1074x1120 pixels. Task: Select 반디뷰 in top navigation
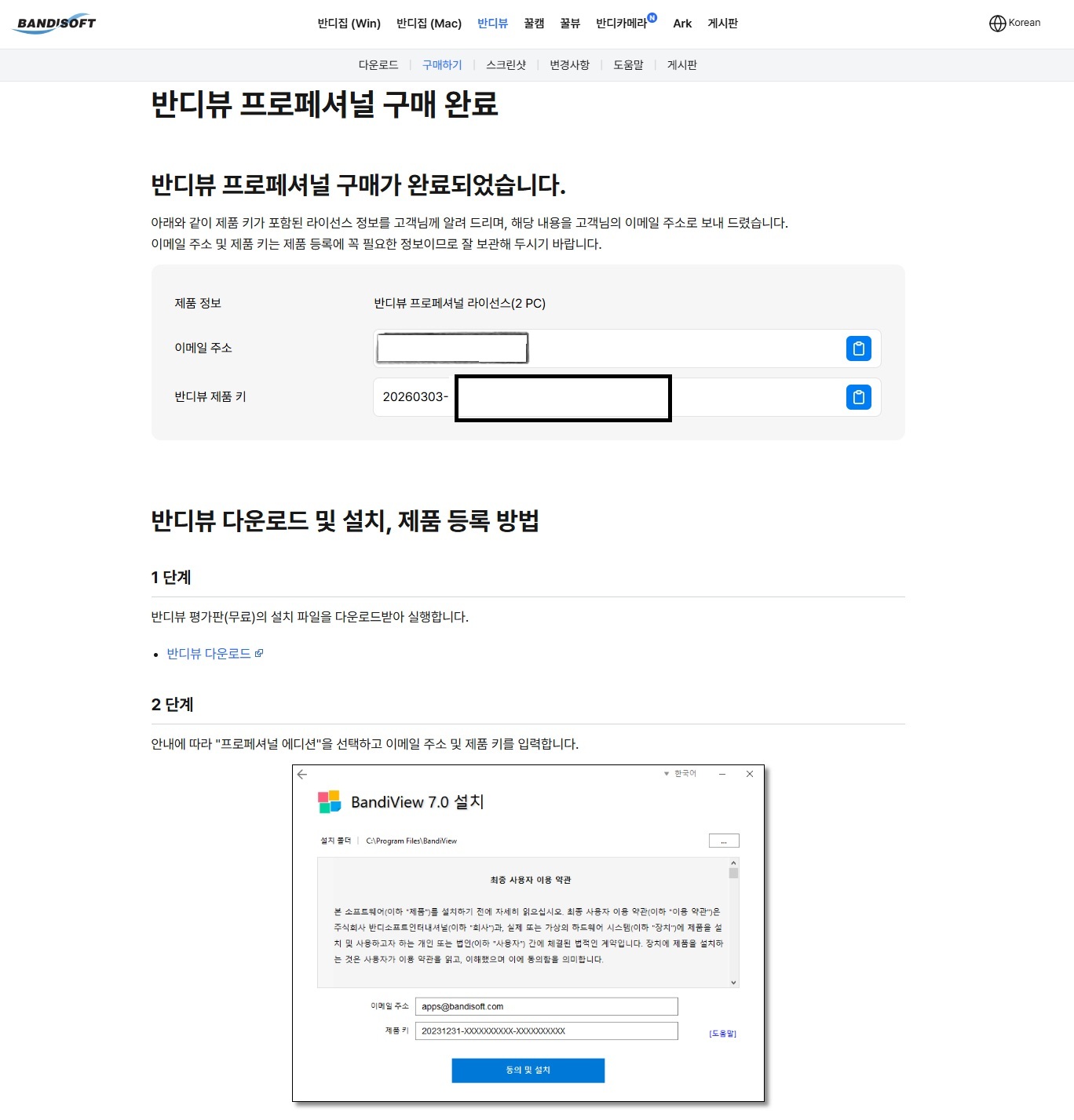[492, 24]
